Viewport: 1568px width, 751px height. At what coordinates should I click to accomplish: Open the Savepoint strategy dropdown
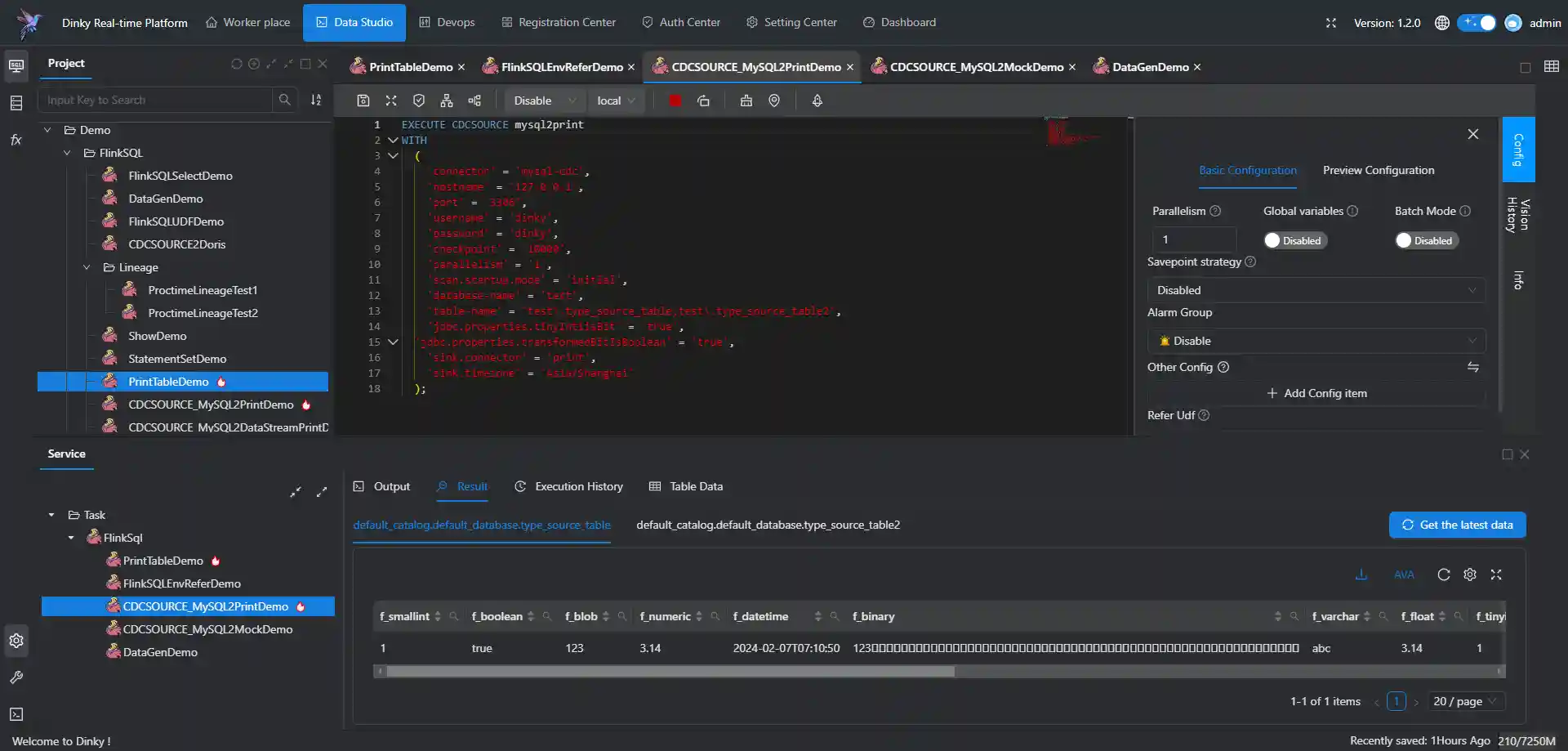(1315, 289)
